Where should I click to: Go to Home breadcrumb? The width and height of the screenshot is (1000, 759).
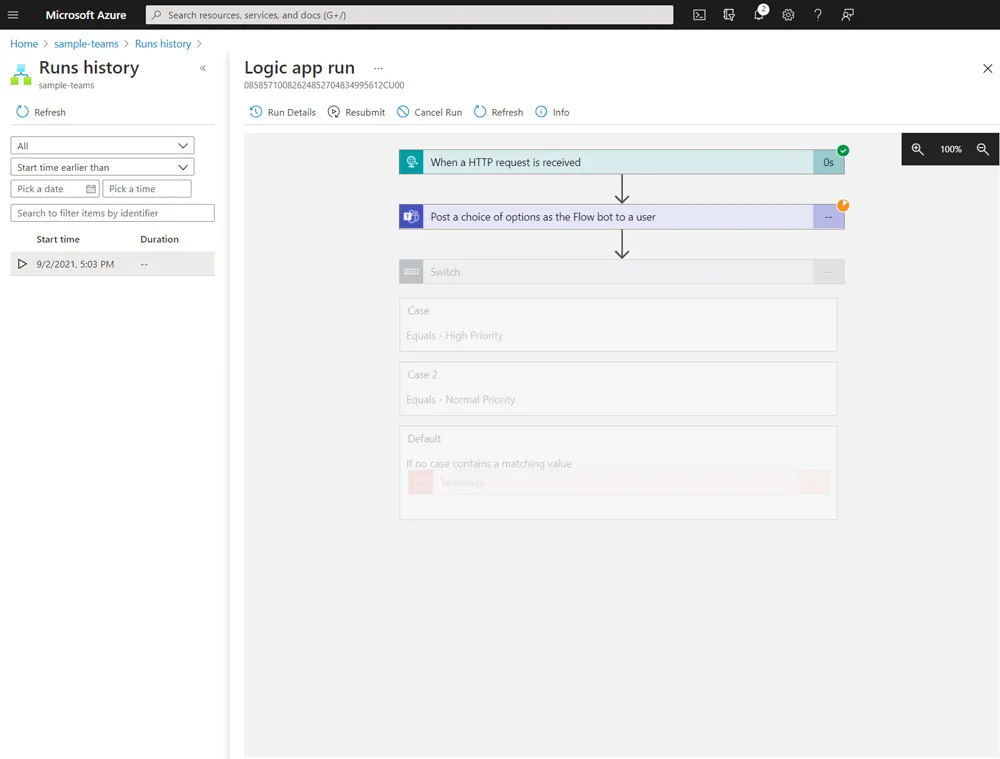pyautogui.click(x=24, y=43)
